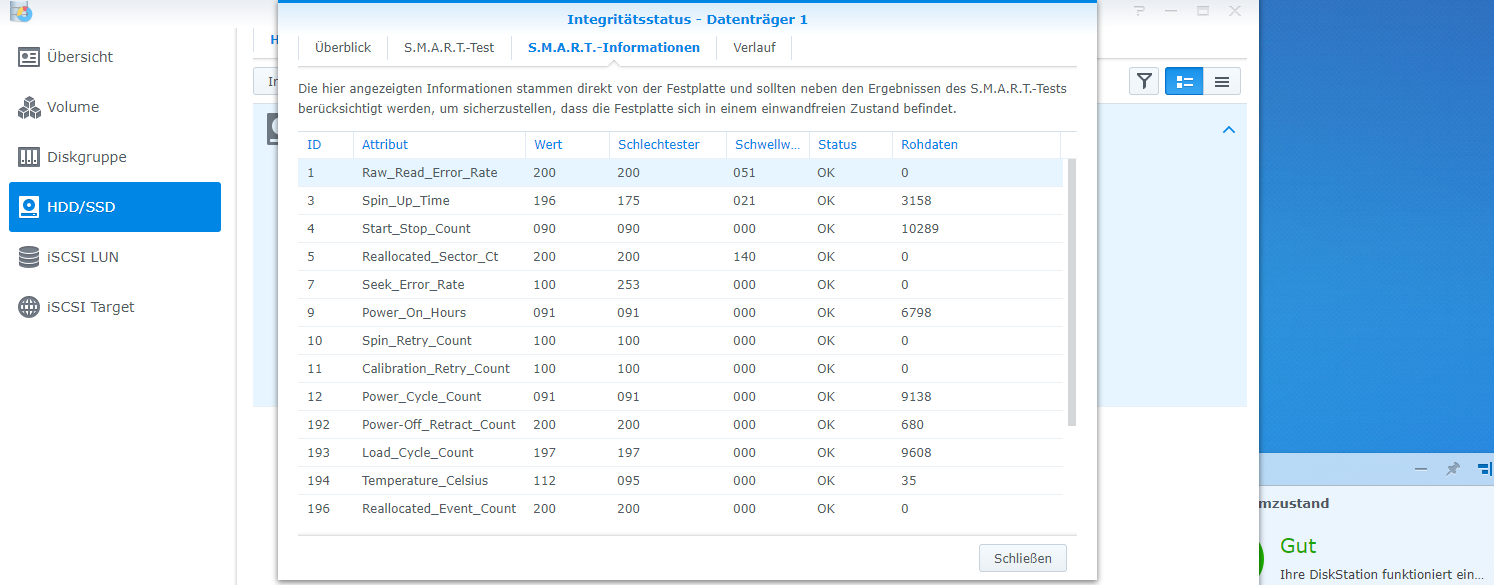Open the Übersicht section in sidebar
1494x585 pixels.
click(115, 57)
